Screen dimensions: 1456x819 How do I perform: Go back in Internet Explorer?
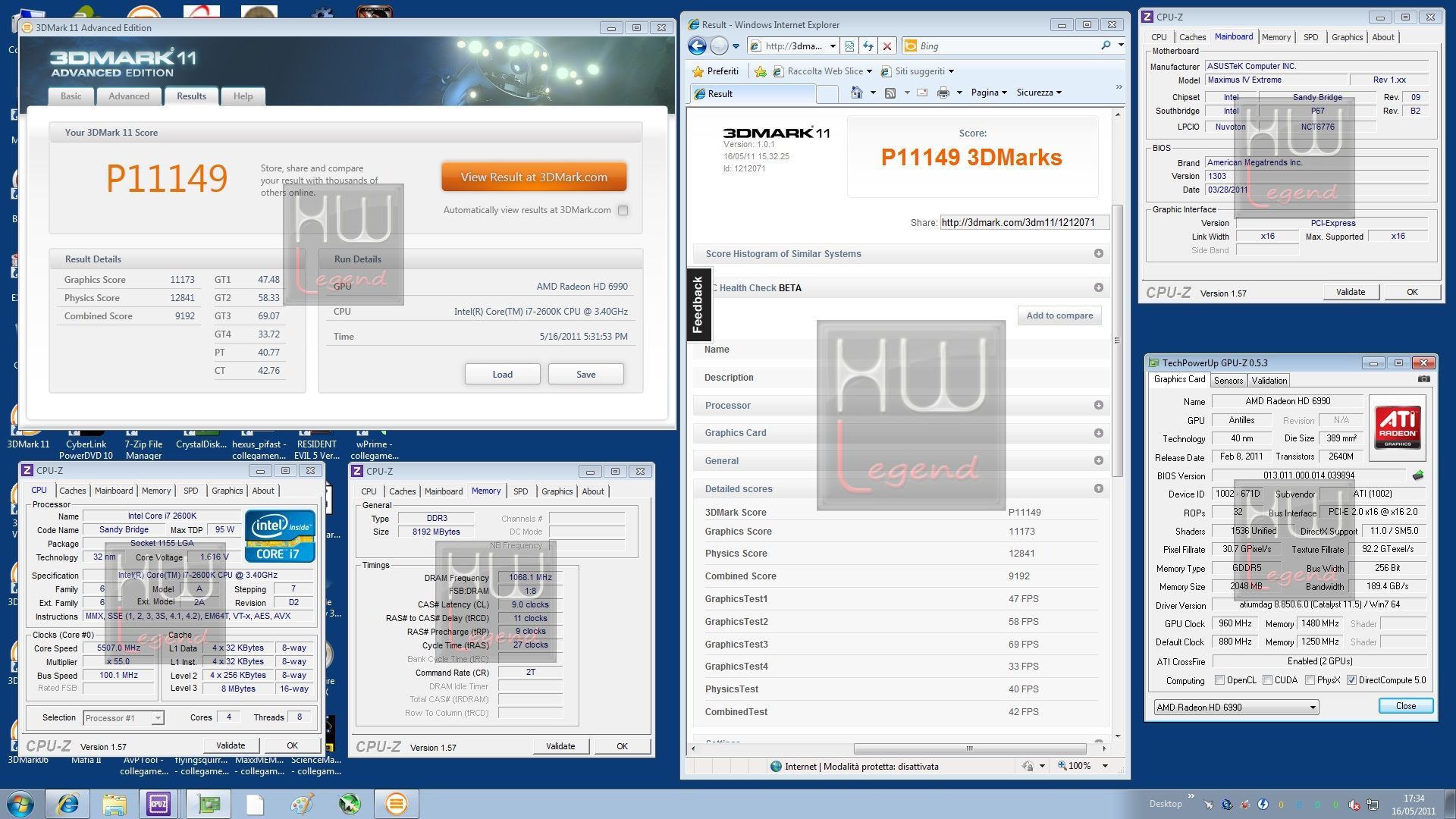[697, 46]
